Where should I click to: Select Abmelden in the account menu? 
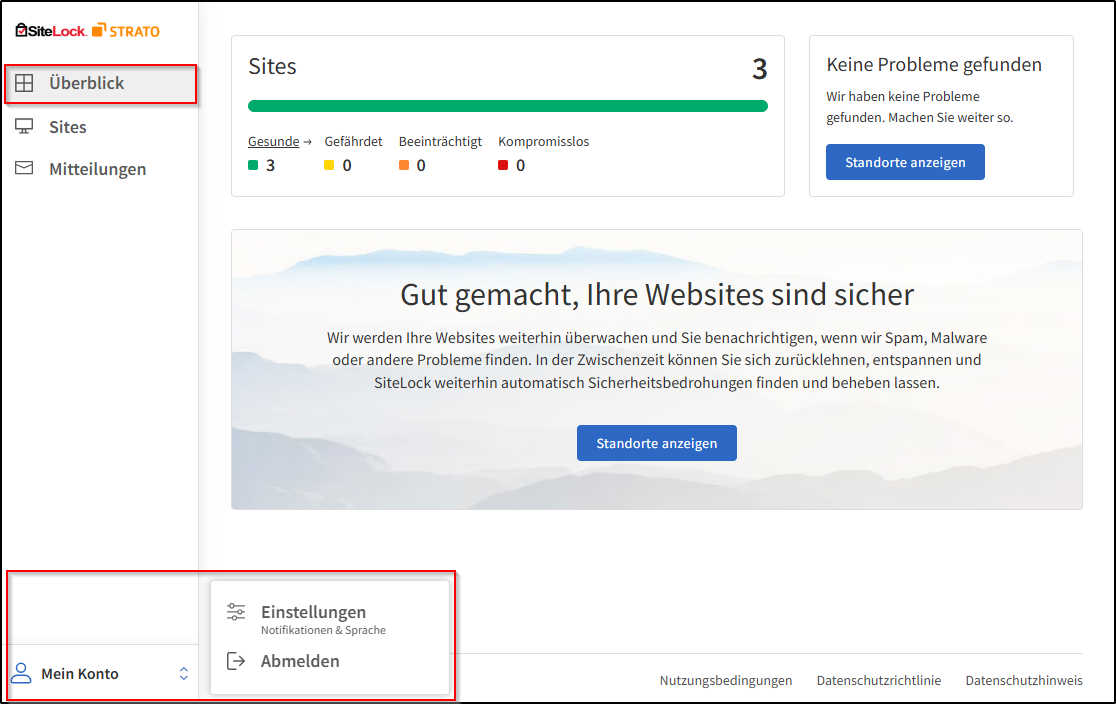(300, 660)
